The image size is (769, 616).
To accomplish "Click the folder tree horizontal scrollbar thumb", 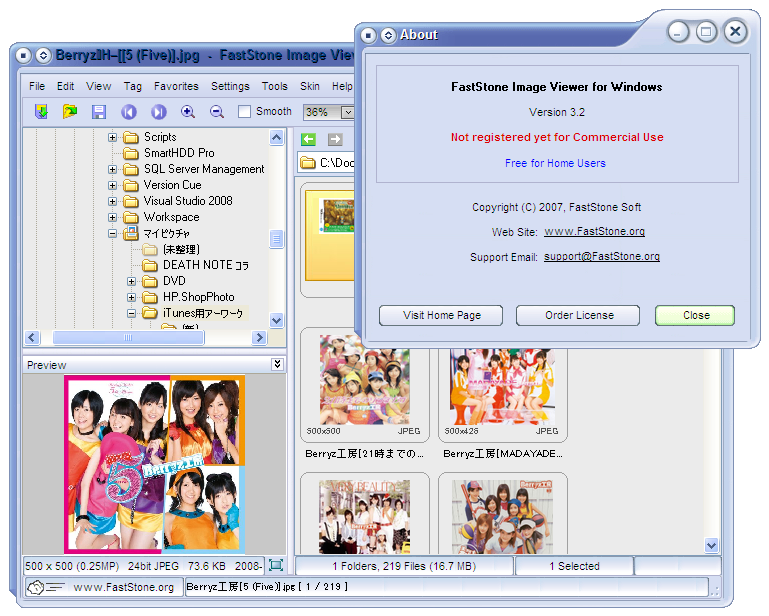I will [x=128, y=337].
